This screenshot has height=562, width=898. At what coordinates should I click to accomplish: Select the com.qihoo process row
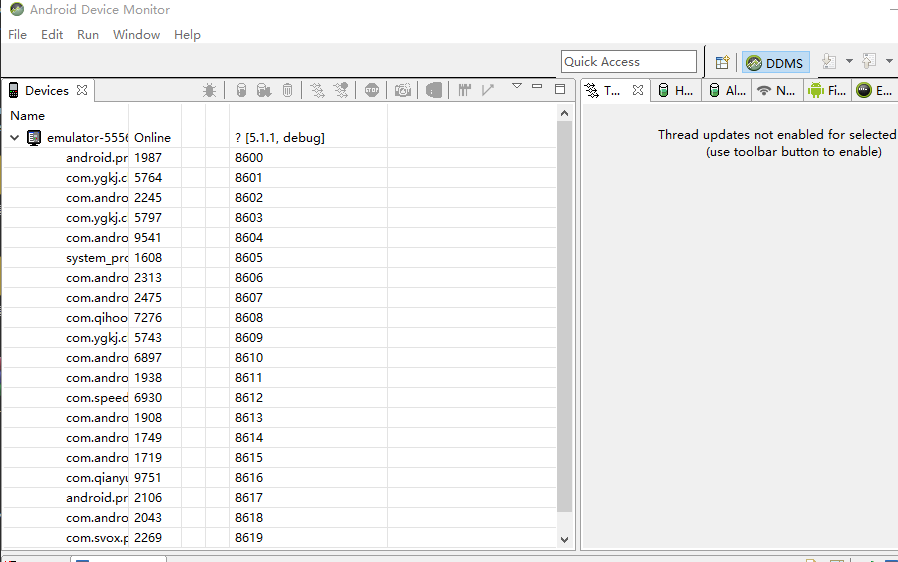click(279, 317)
